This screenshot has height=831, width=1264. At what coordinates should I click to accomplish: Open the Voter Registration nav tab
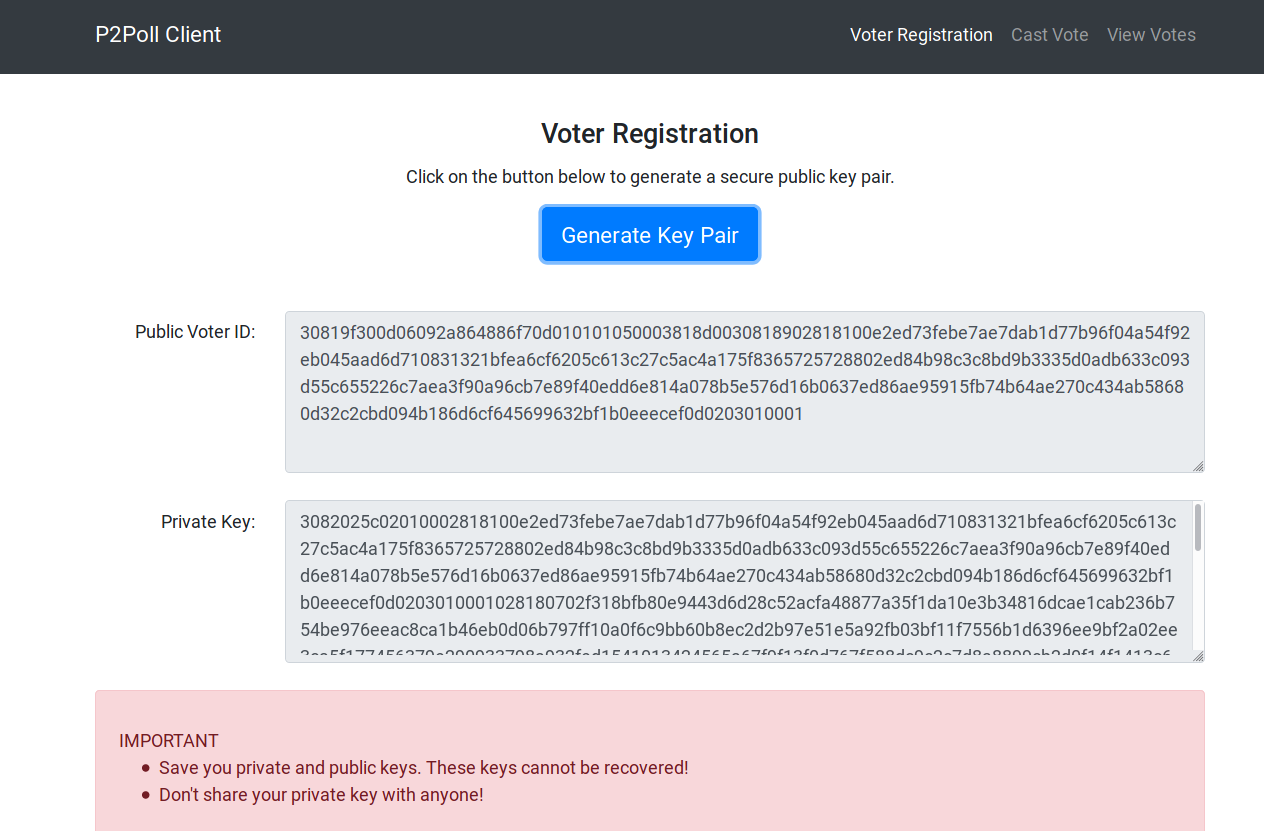click(921, 35)
